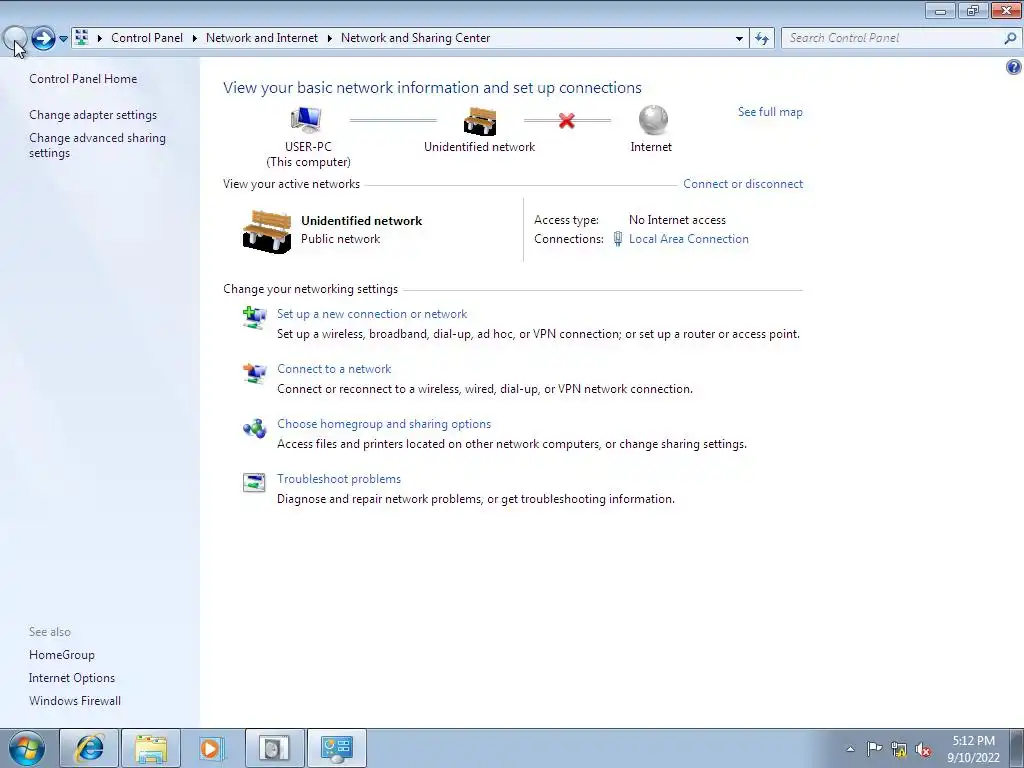Viewport: 1024px width, 768px height.
Task: Open the Windows Start menu orb
Action: pyautogui.click(x=27, y=748)
